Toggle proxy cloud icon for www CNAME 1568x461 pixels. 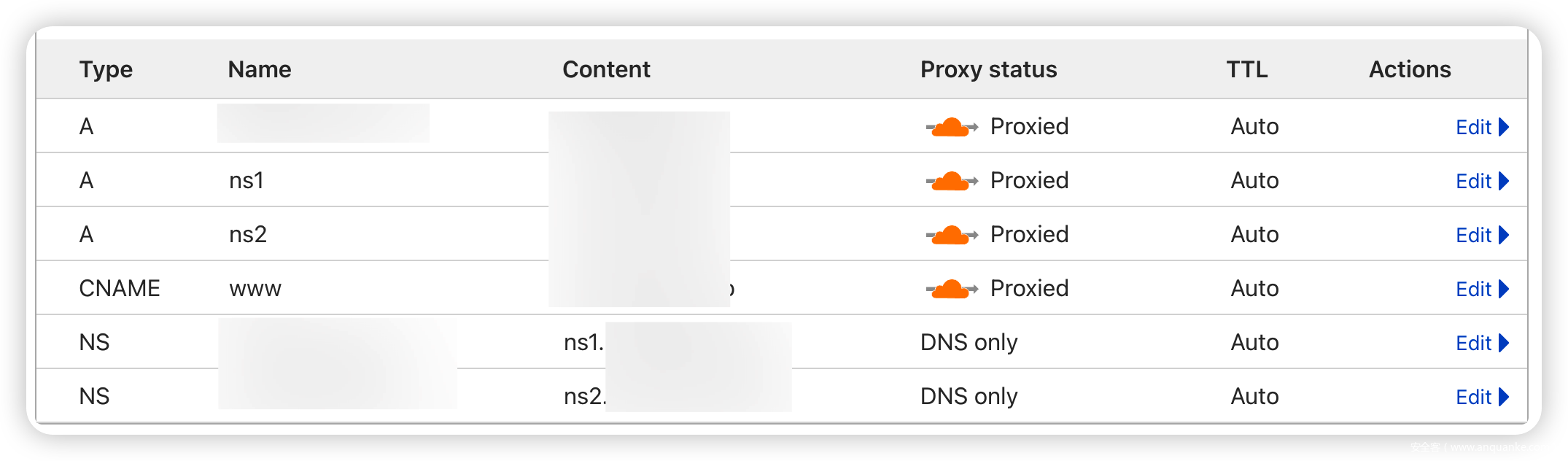click(x=951, y=289)
